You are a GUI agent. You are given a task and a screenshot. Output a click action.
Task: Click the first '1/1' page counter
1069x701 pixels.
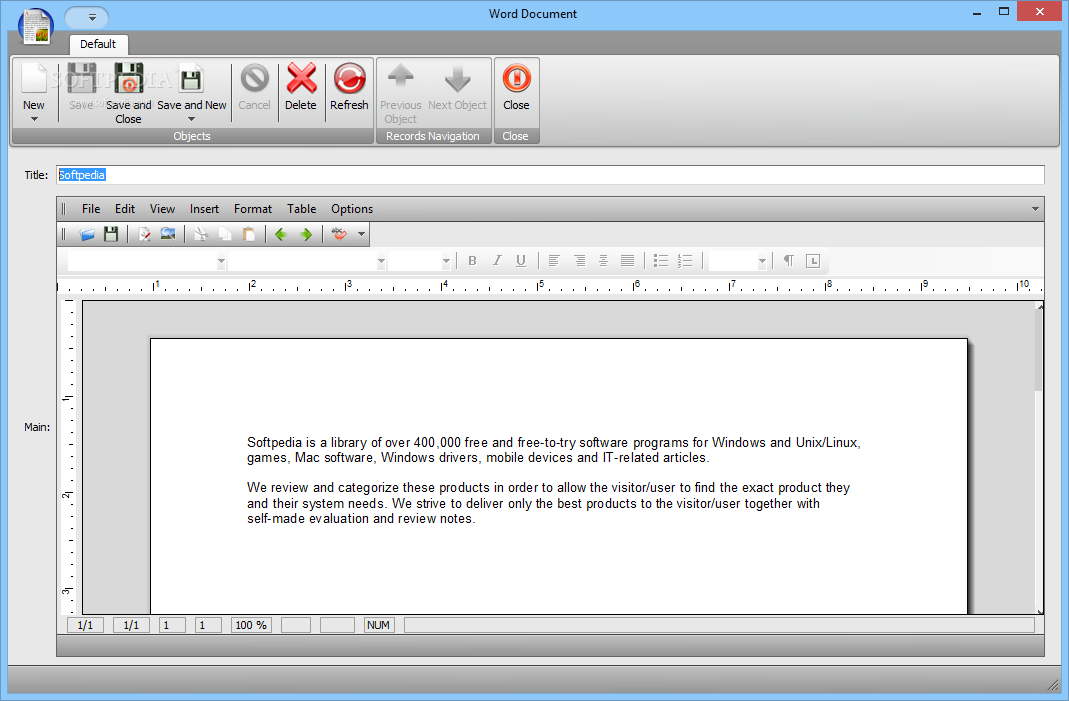click(x=85, y=625)
